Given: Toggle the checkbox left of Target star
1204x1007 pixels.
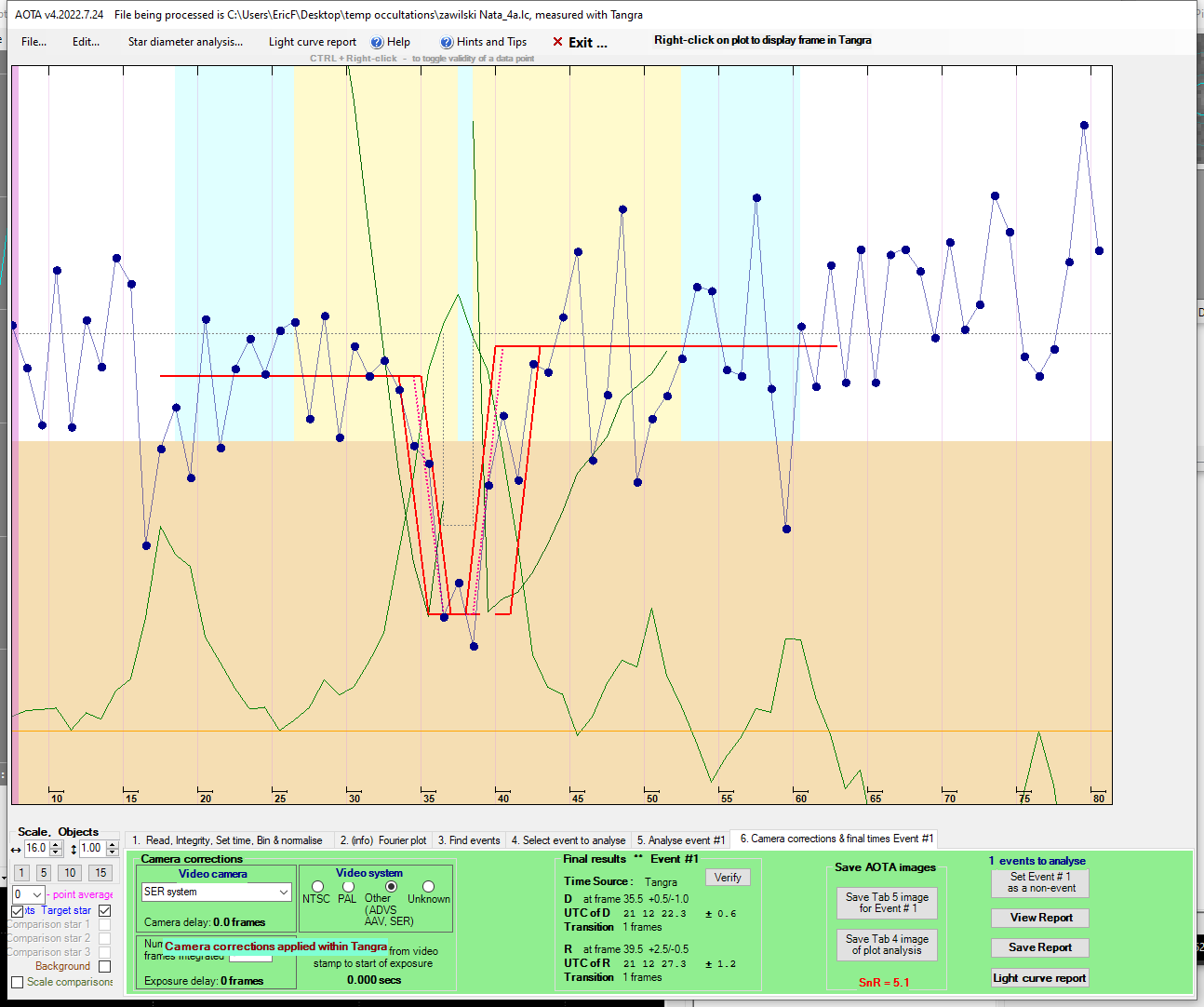Looking at the screenshot, I should click(x=18, y=911).
